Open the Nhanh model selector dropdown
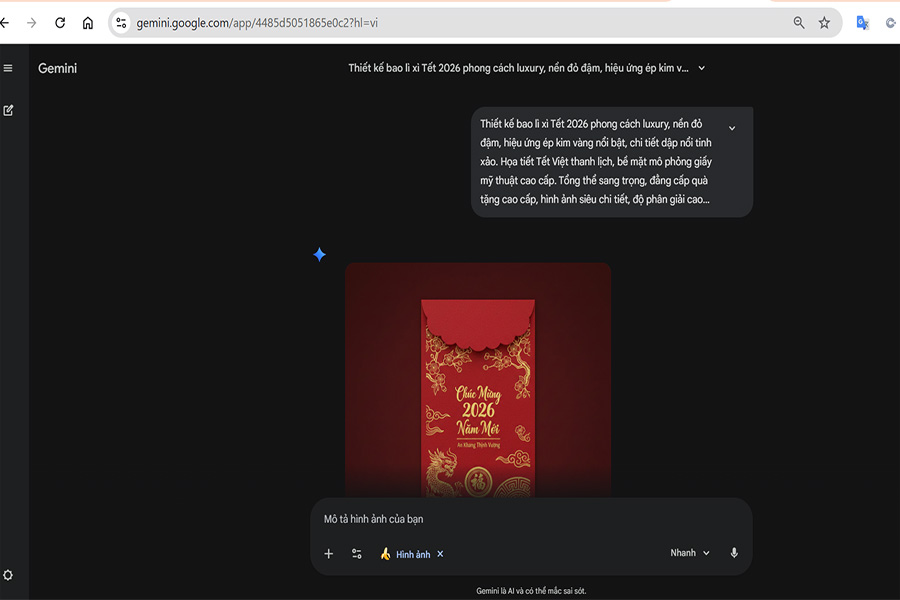The image size is (900, 600). 690,553
